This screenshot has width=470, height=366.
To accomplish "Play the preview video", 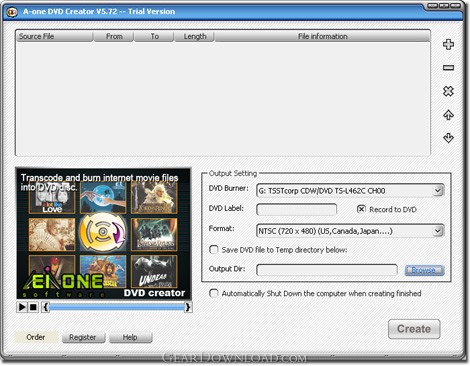I will [22, 307].
